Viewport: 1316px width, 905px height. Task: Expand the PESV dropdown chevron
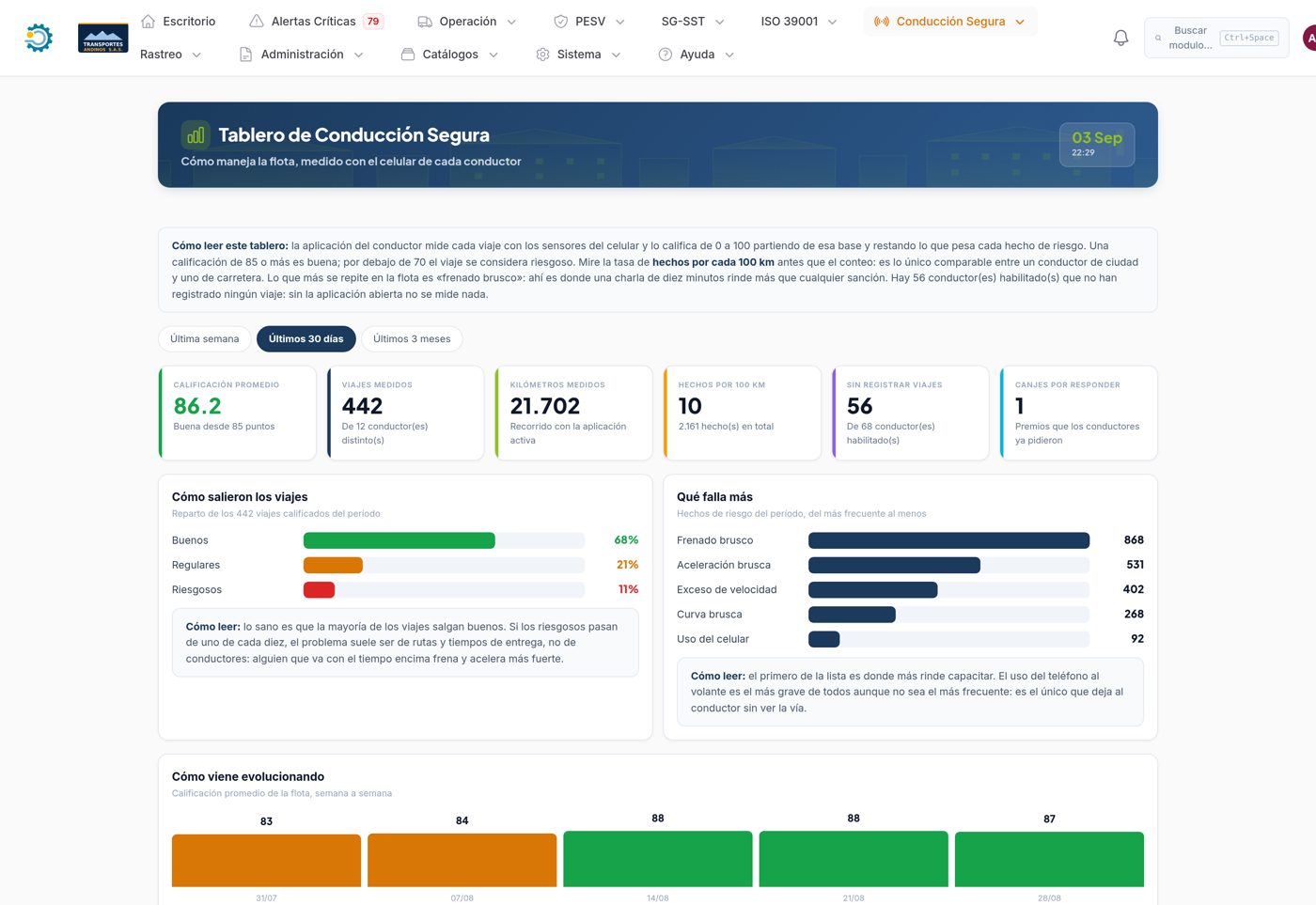click(x=620, y=22)
